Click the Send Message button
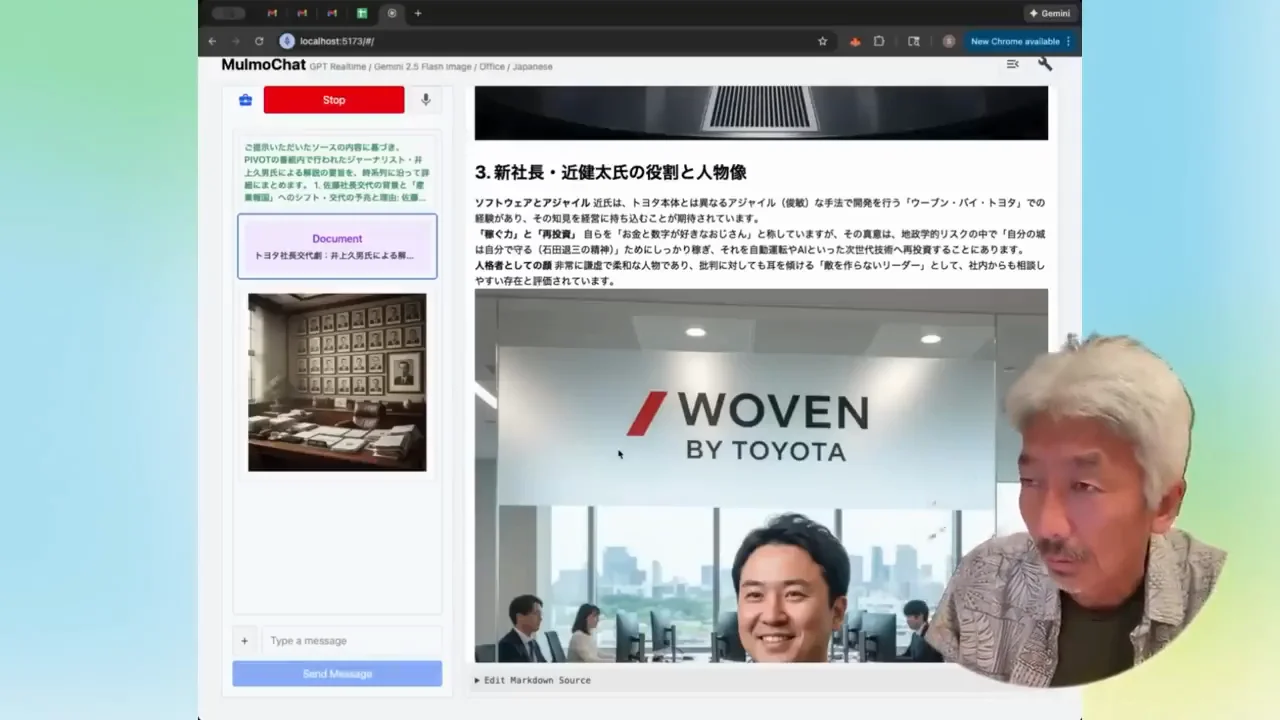 pos(337,674)
